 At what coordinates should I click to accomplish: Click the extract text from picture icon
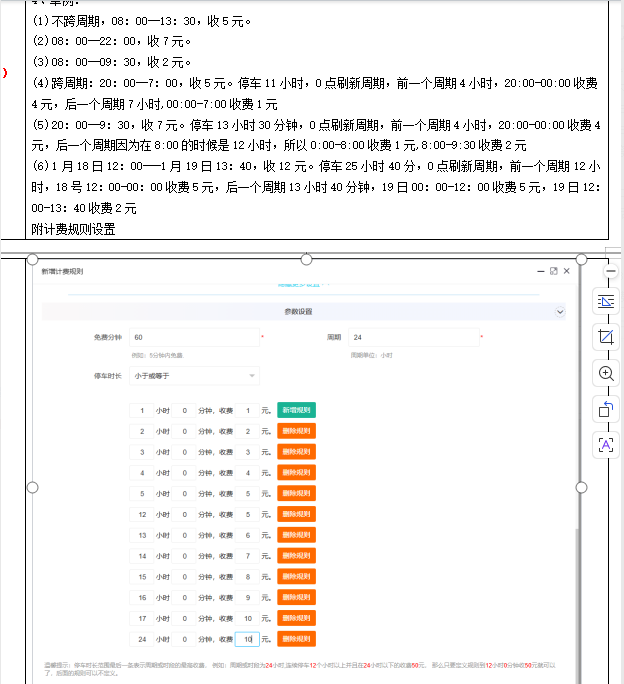[x=606, y=445]
